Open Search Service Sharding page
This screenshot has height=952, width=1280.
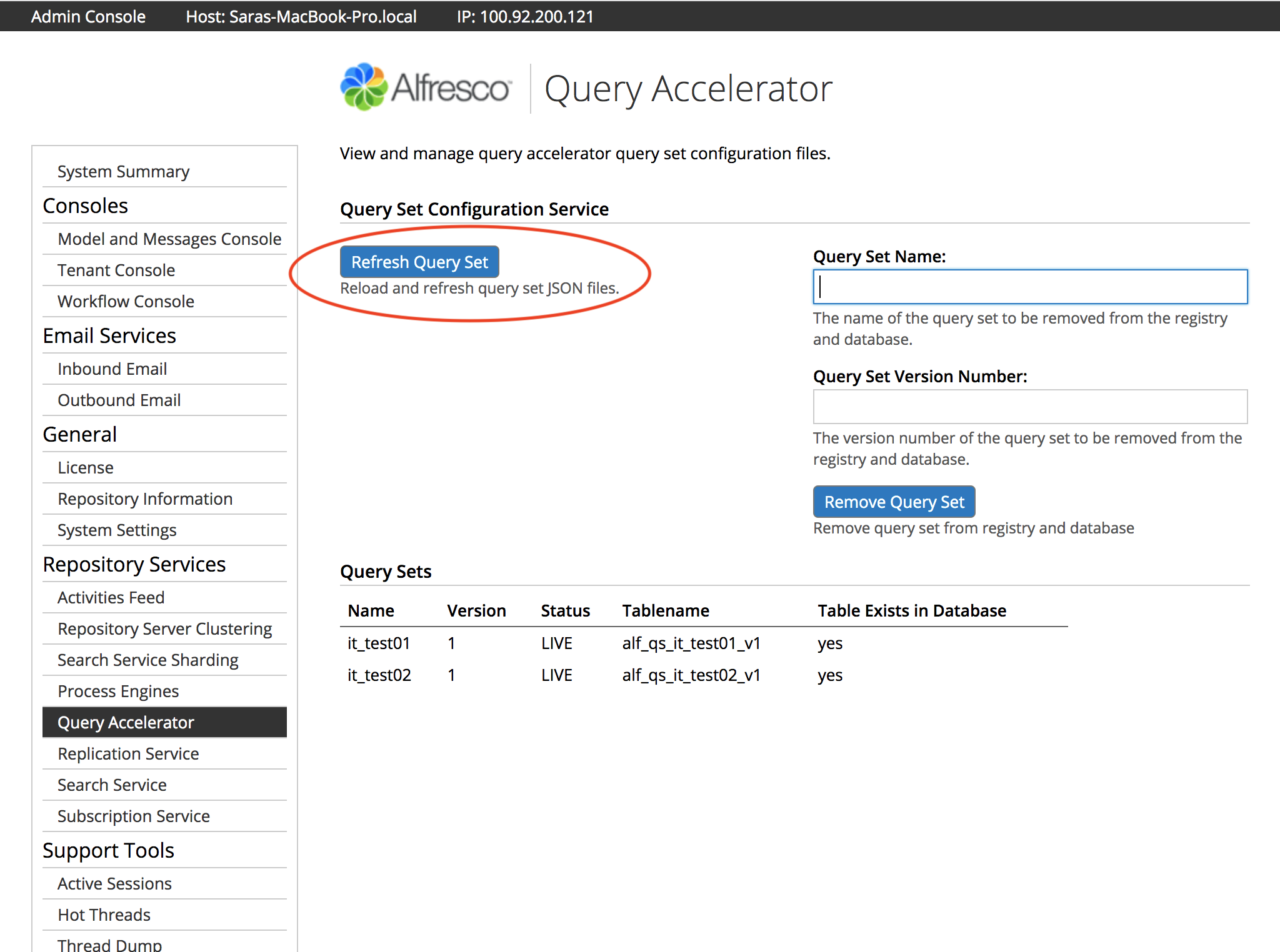coord(148,660)
